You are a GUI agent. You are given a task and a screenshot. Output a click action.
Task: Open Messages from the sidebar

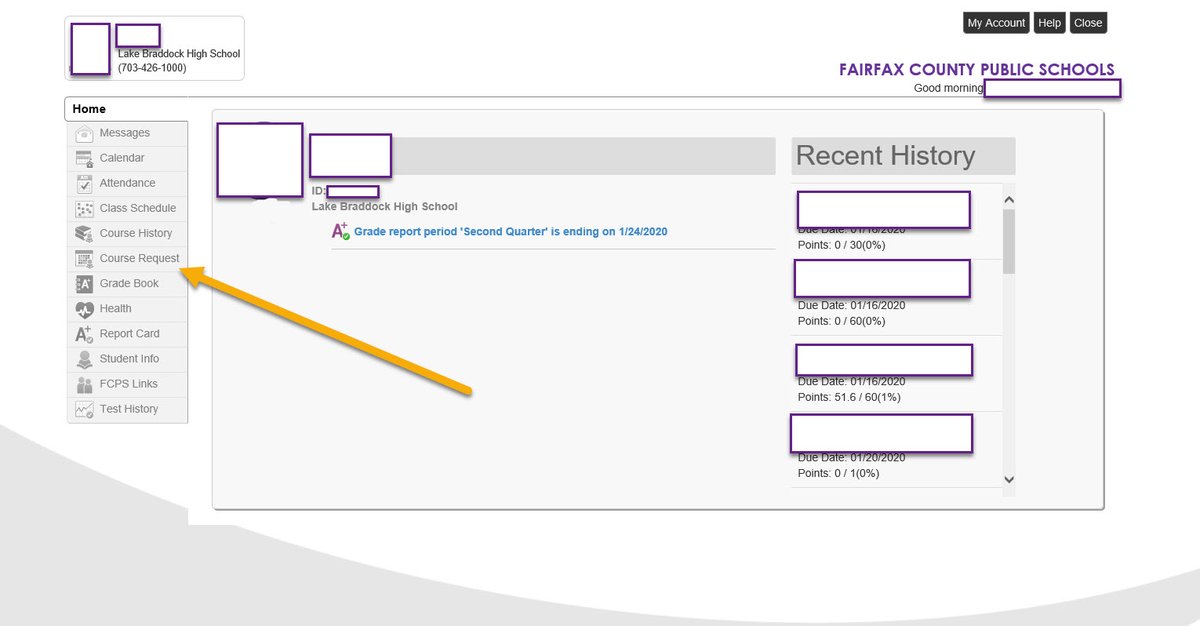(127, 133)
